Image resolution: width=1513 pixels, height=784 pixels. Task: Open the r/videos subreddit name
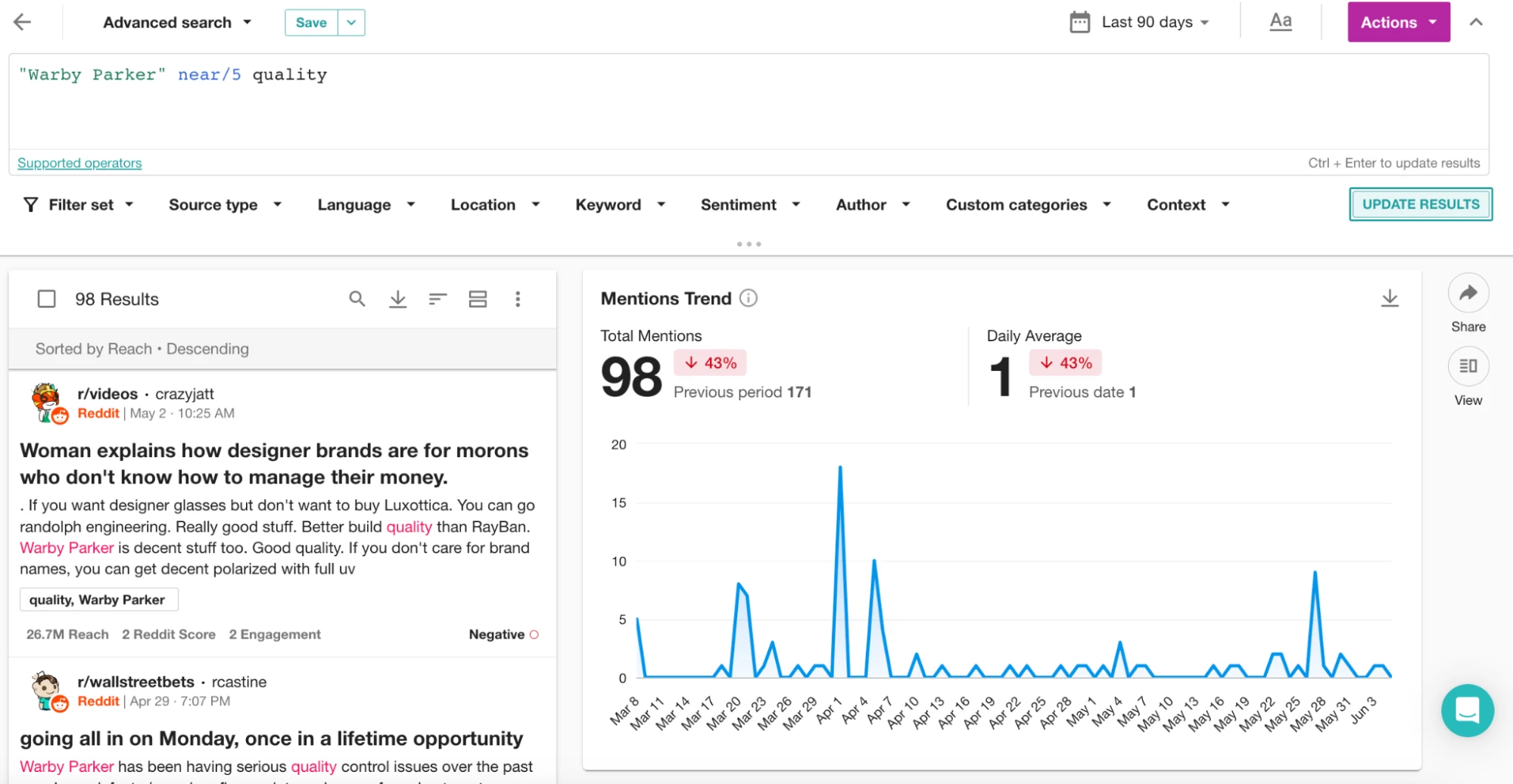pyautogui.click(x=107, y=394)
